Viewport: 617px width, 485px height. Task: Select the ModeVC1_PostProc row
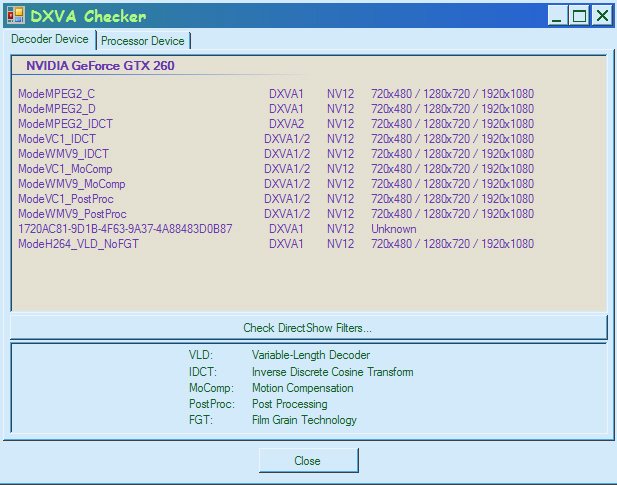[x=276, y=199]
